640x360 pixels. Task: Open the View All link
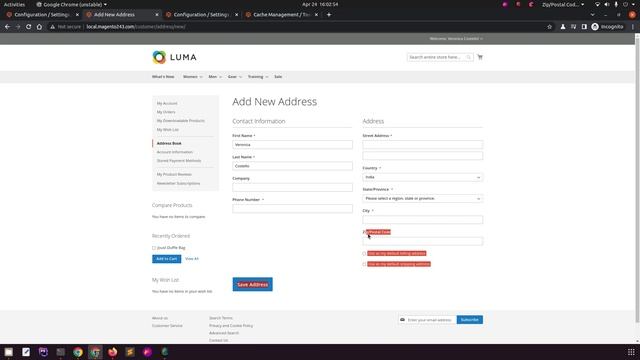tap(192, 259)
